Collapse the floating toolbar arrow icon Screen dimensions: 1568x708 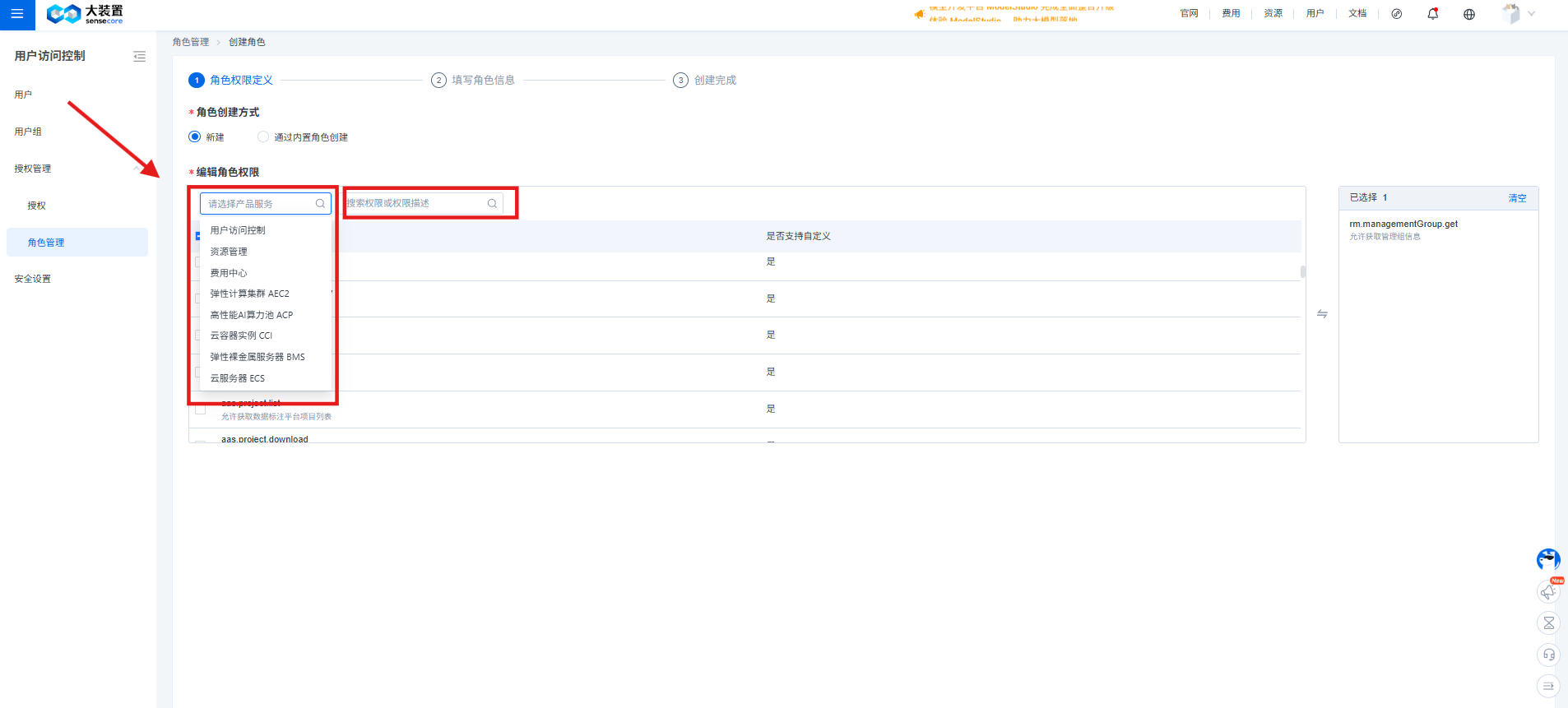1548,686
